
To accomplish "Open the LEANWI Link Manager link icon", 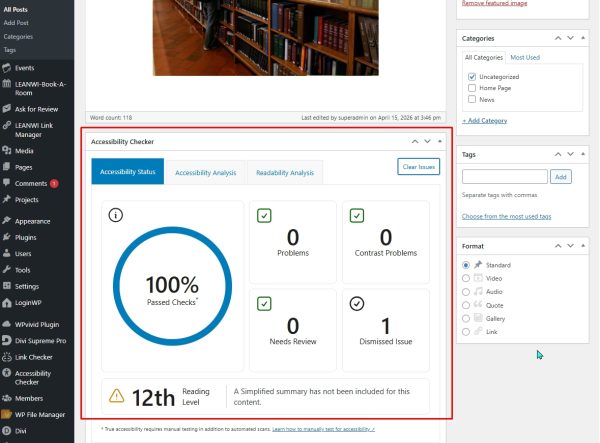I will [7, 125].
